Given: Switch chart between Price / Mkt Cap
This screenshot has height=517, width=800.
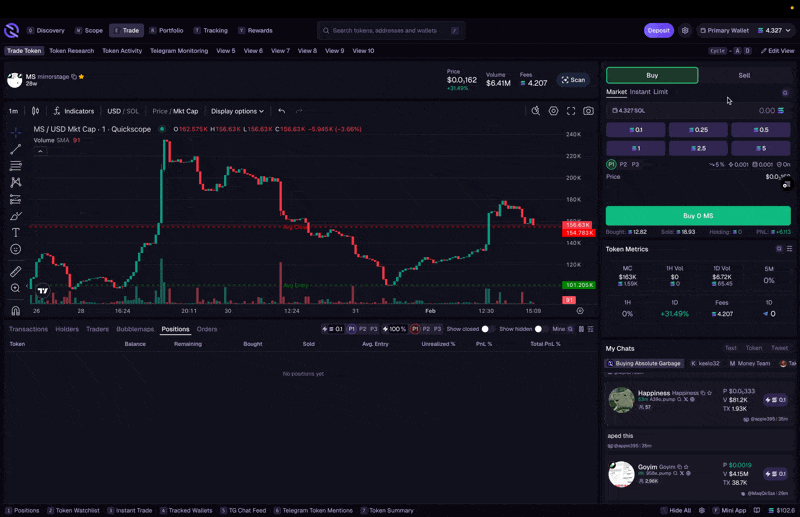Looking at the screenshot, I should (175, 111).
